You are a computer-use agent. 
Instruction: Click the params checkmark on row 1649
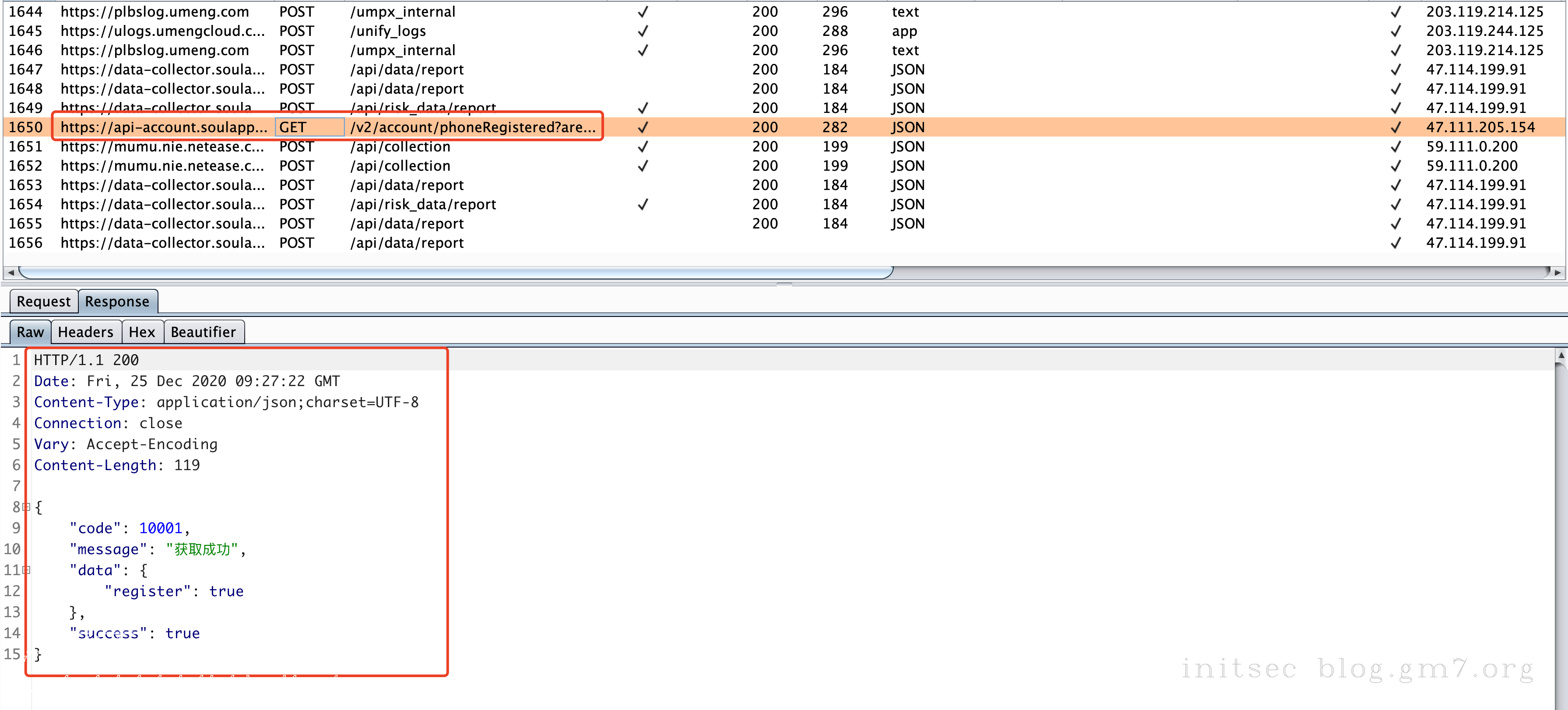643,109
